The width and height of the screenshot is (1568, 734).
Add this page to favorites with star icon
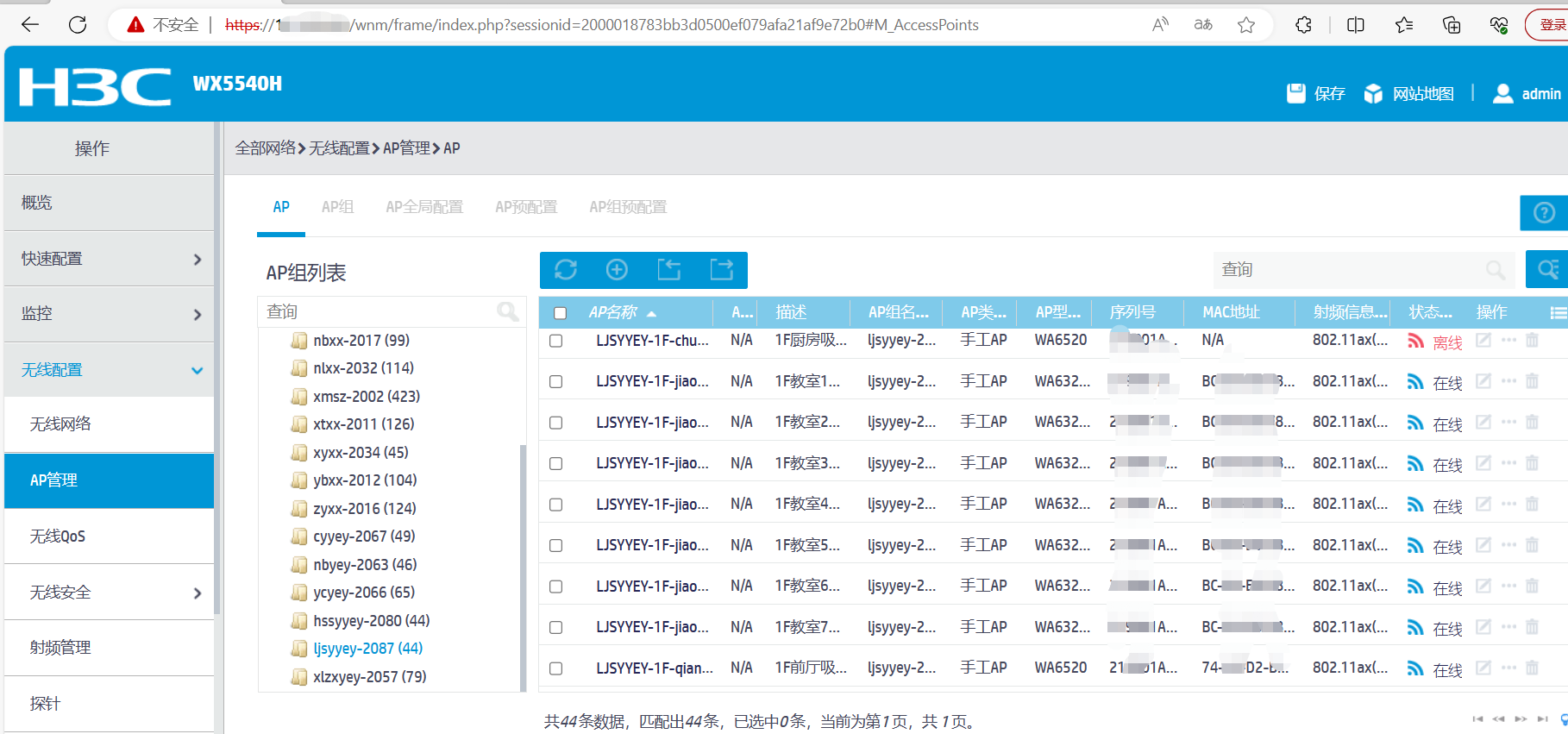(1246, 25)
